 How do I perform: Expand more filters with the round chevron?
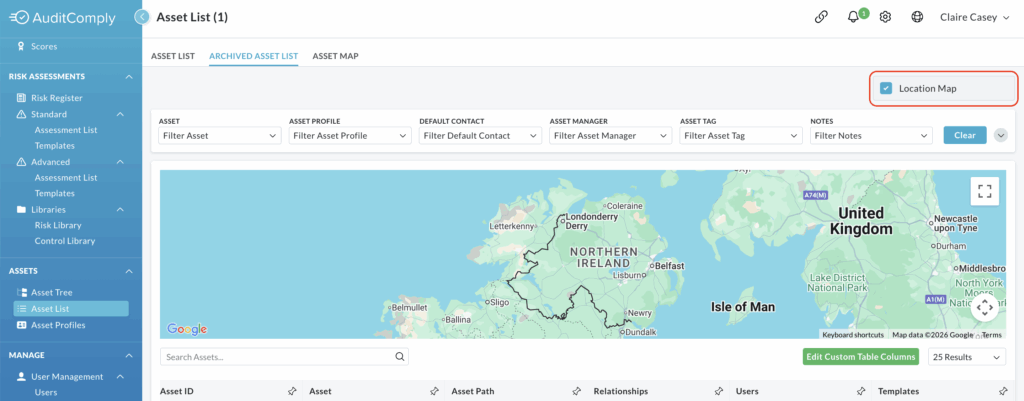coord(1001,135)
